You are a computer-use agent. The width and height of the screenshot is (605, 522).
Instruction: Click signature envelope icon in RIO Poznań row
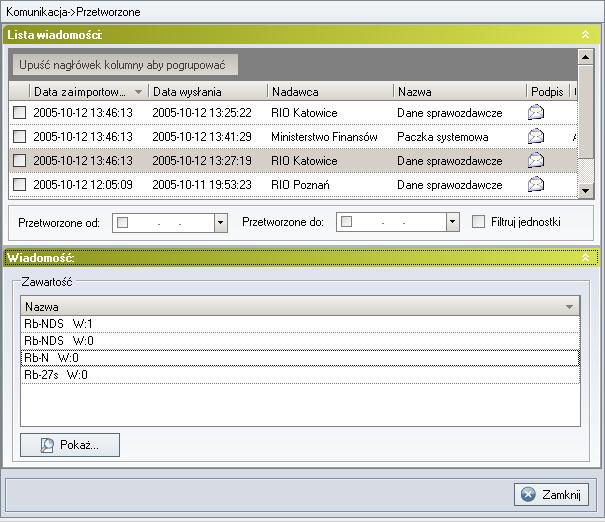(536, 184)
